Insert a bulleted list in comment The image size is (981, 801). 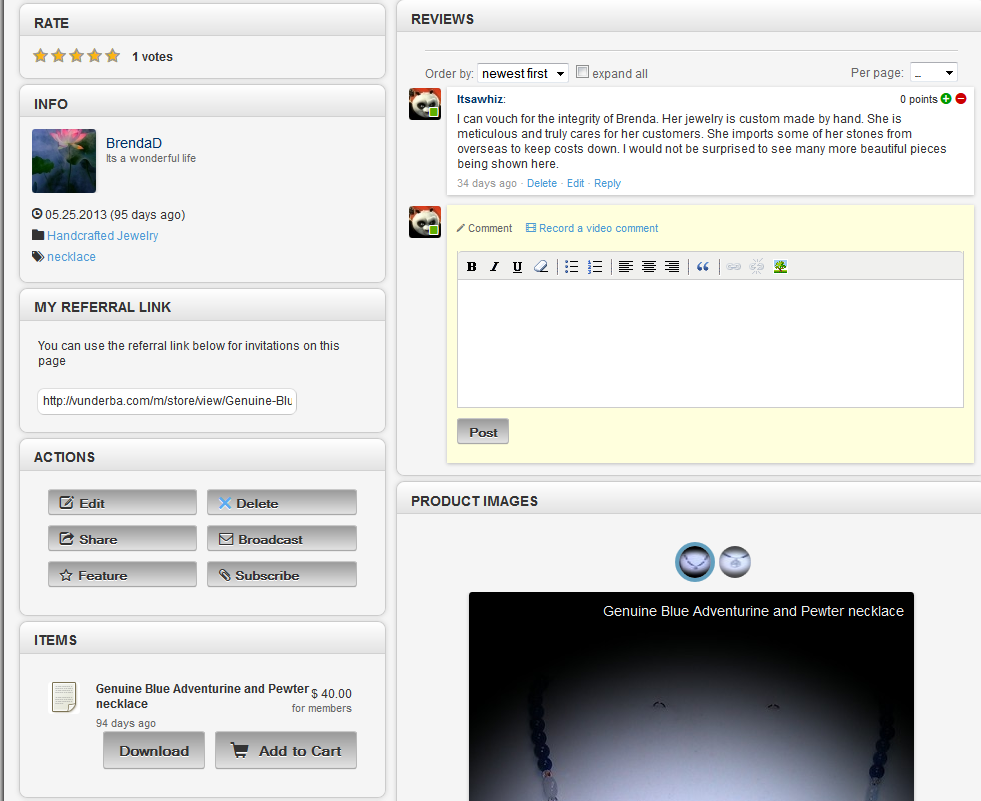[572, 267]
